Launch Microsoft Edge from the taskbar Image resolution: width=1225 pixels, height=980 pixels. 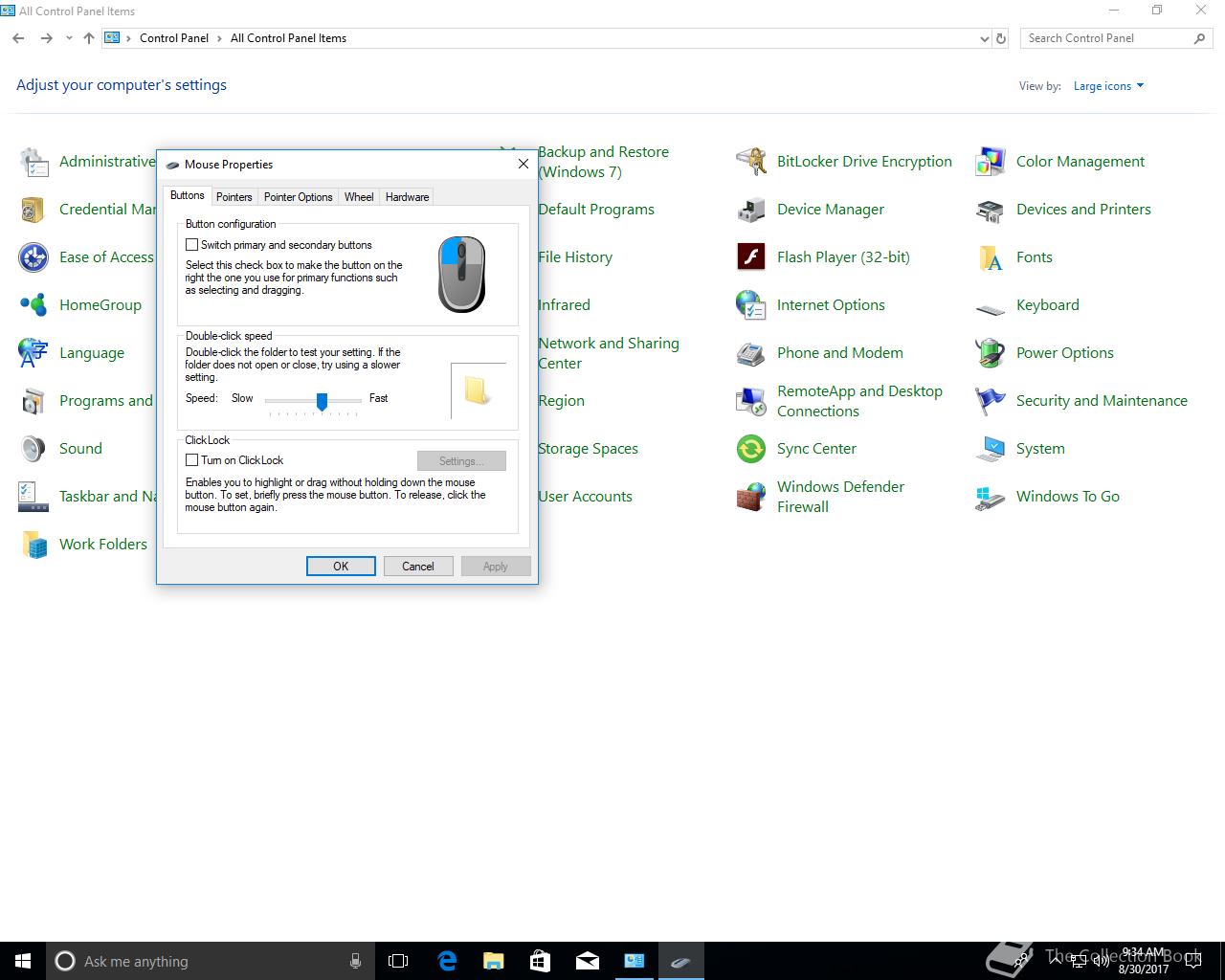coord(447,961)
